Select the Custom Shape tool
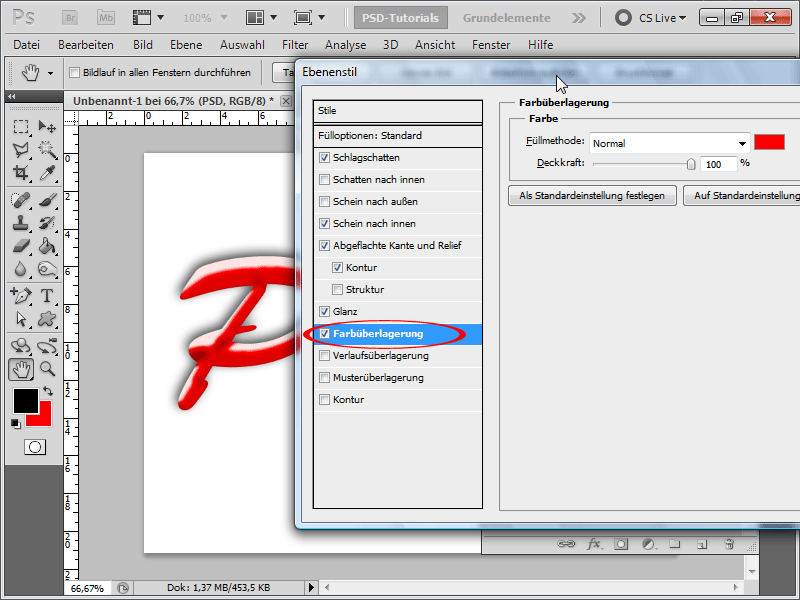 tap(47, 319)
